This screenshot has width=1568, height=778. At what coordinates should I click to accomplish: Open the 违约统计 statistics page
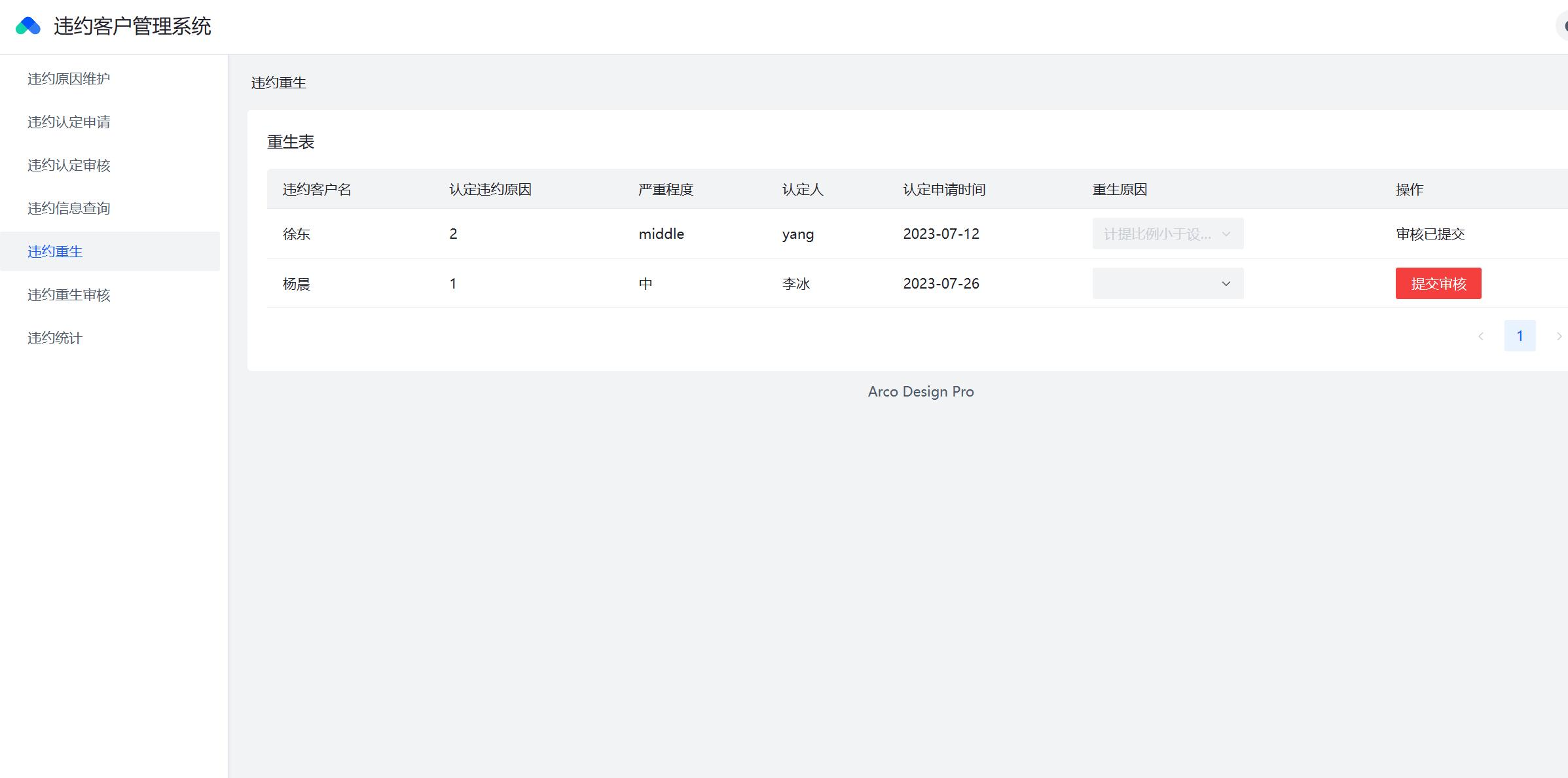pos(55,338)
